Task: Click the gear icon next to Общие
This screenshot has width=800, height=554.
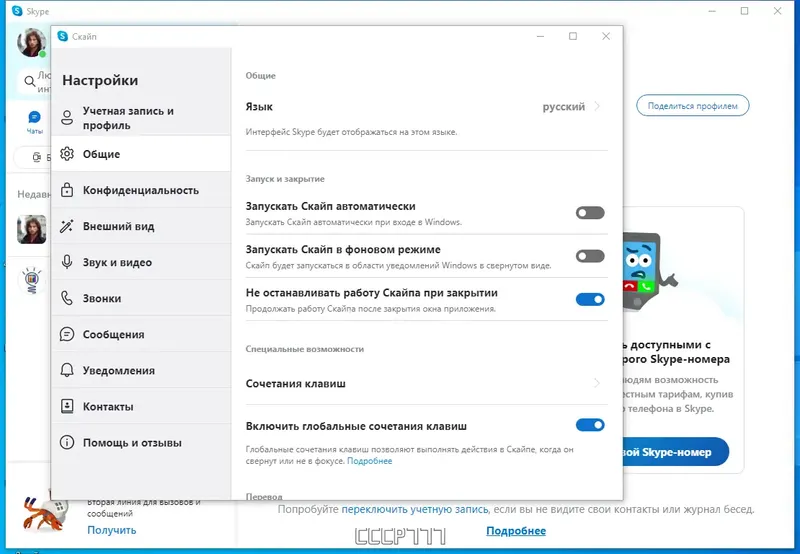Action: [x=67, y=154]
